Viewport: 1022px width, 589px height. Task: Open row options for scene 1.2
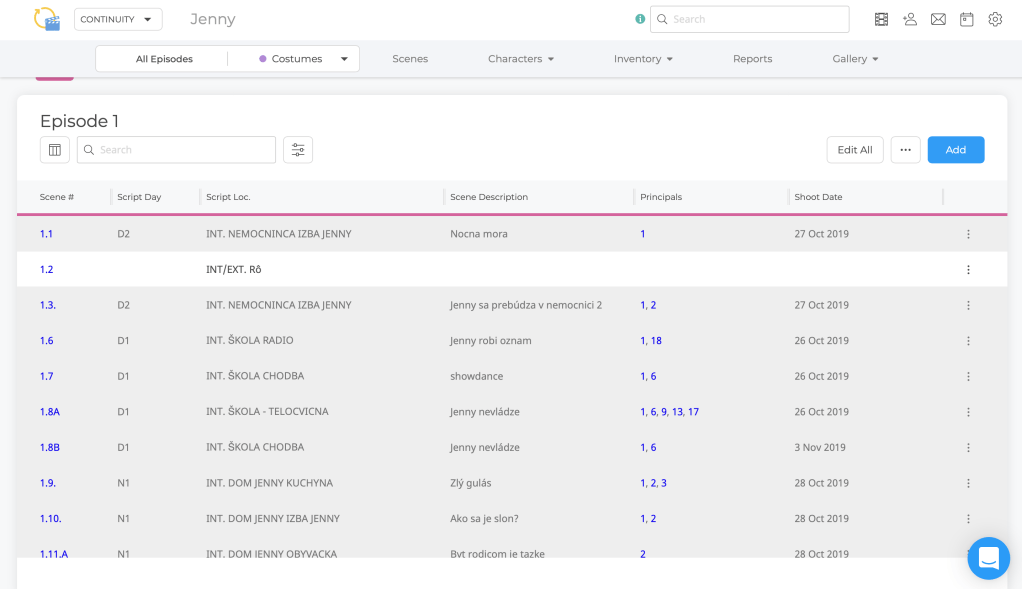[x=968, y=270]
